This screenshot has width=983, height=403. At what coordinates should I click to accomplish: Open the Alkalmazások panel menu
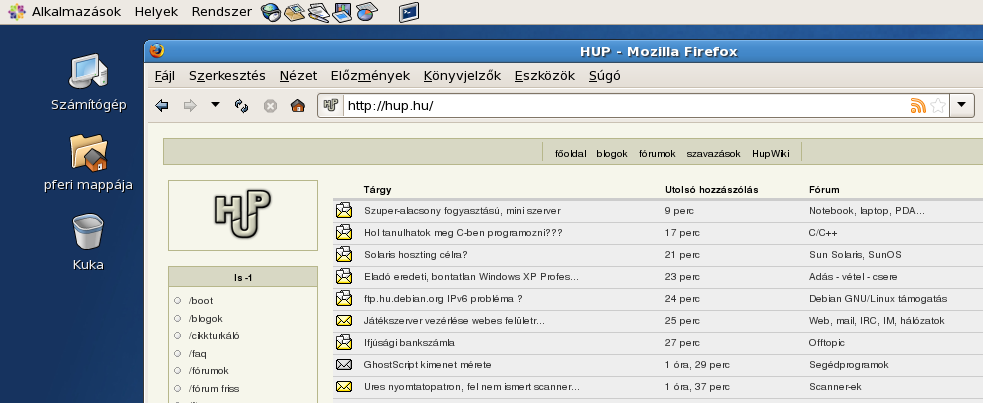[x=65, y=12]
